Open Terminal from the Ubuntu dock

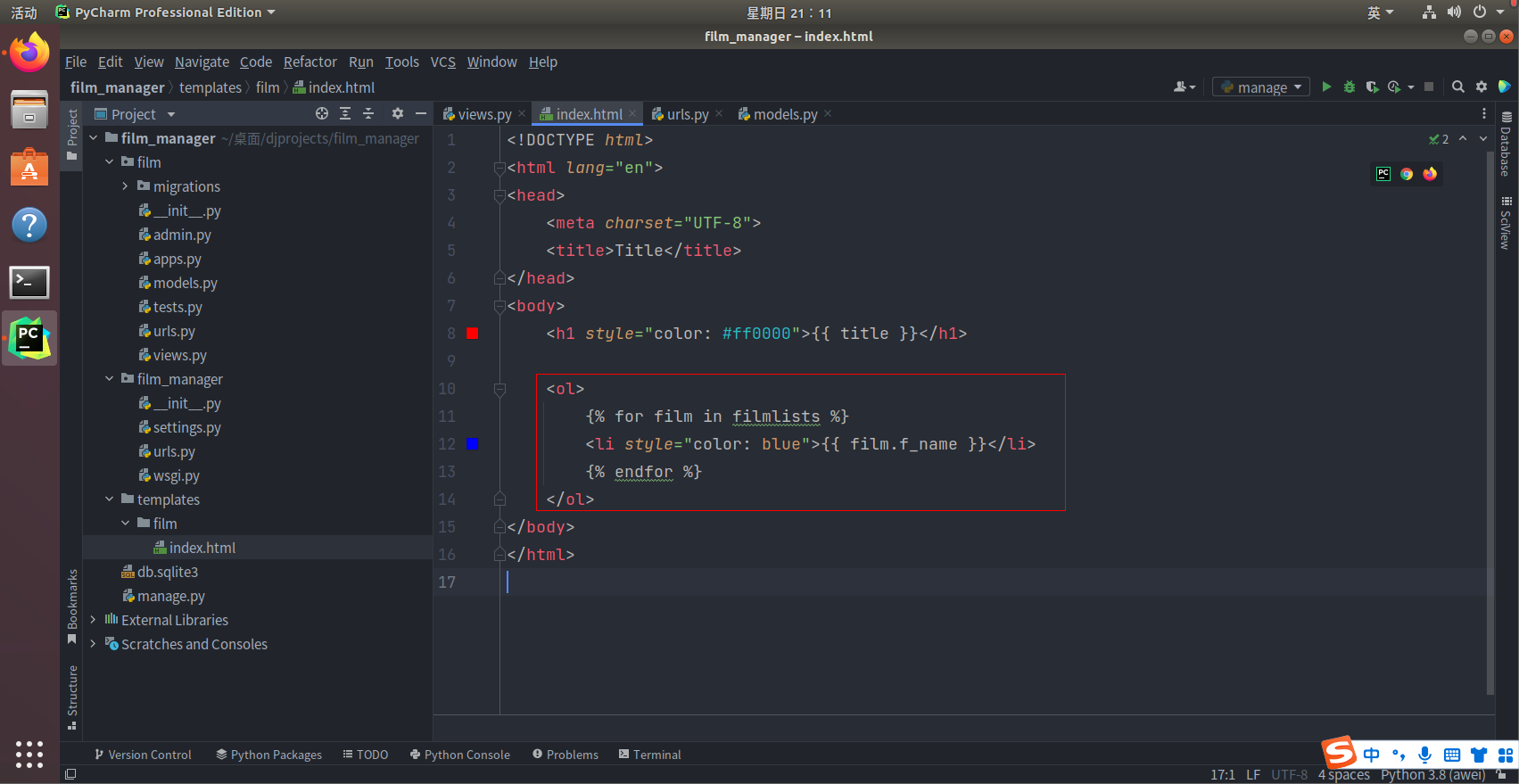pos(29,283)
